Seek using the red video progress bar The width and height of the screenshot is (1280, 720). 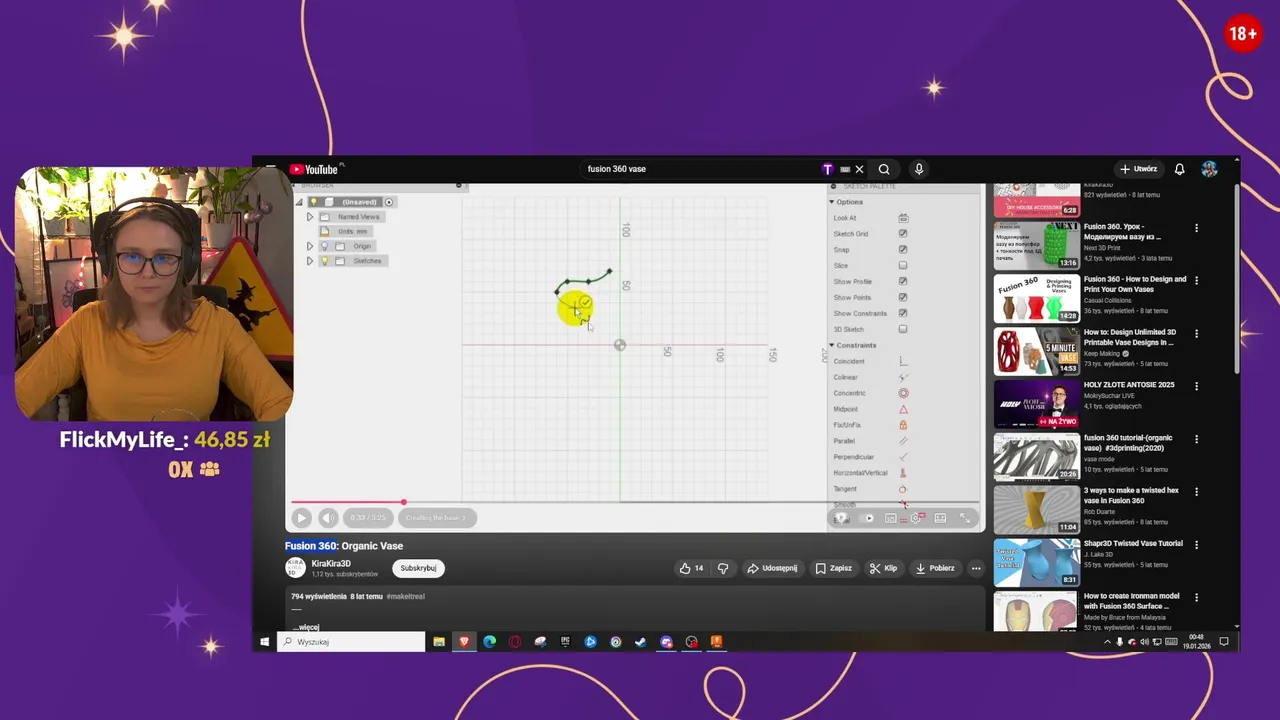pyautogui.click(x=635, y=502)
